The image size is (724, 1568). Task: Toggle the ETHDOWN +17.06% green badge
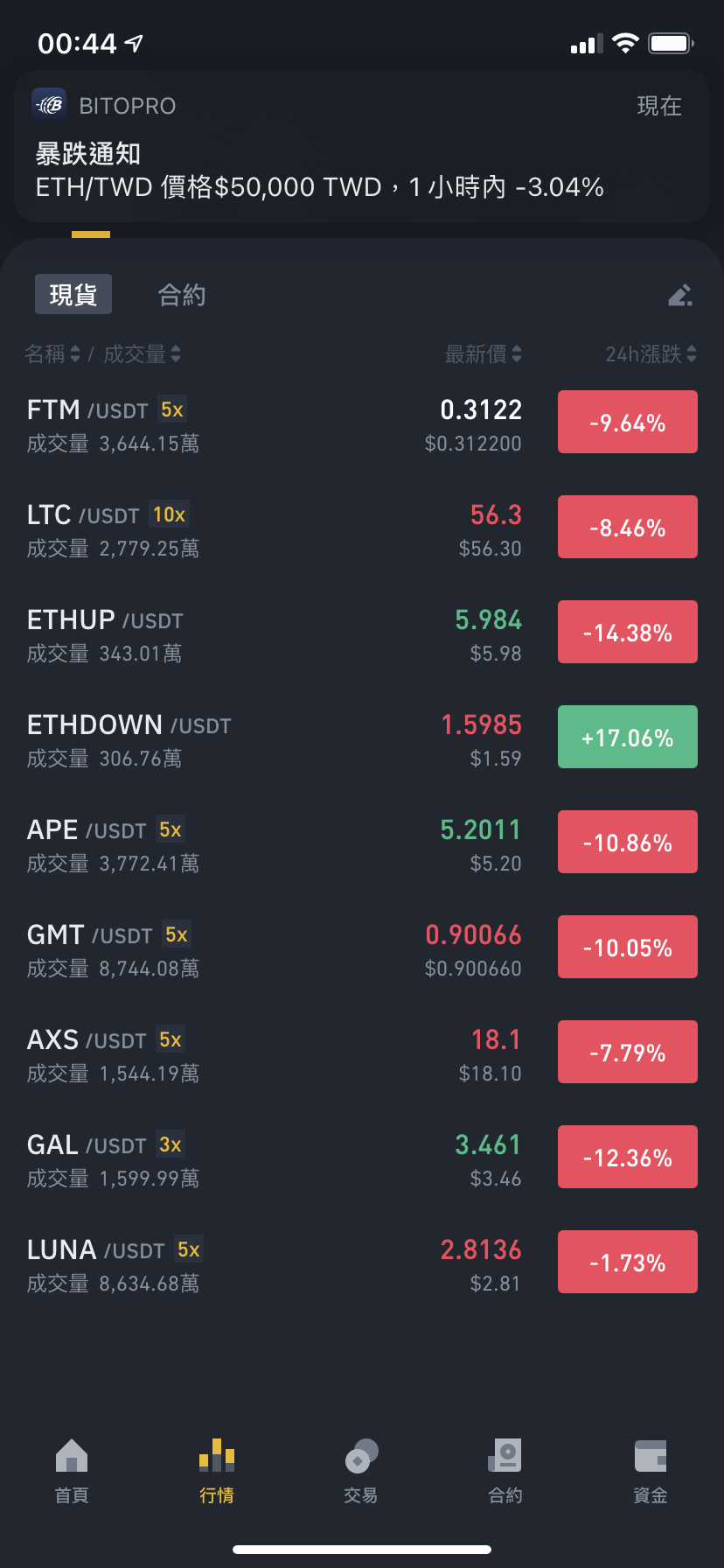point(628,737)
